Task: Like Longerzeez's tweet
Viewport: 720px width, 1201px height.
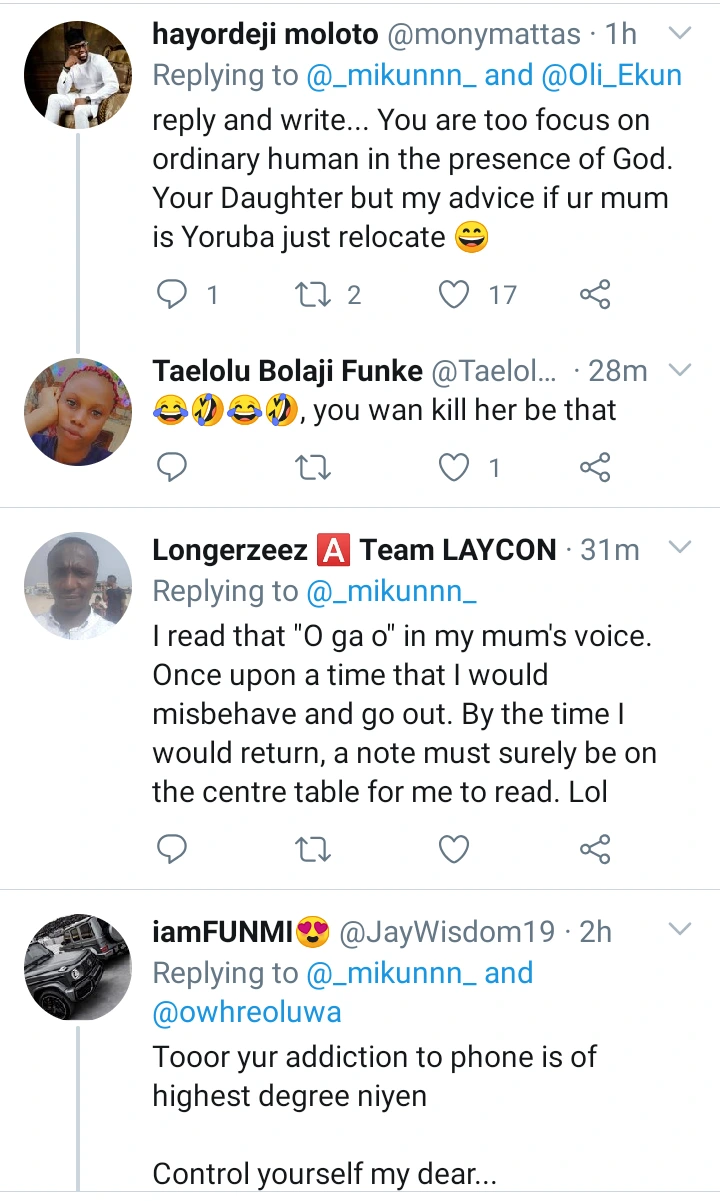Action: click(455, 849)
